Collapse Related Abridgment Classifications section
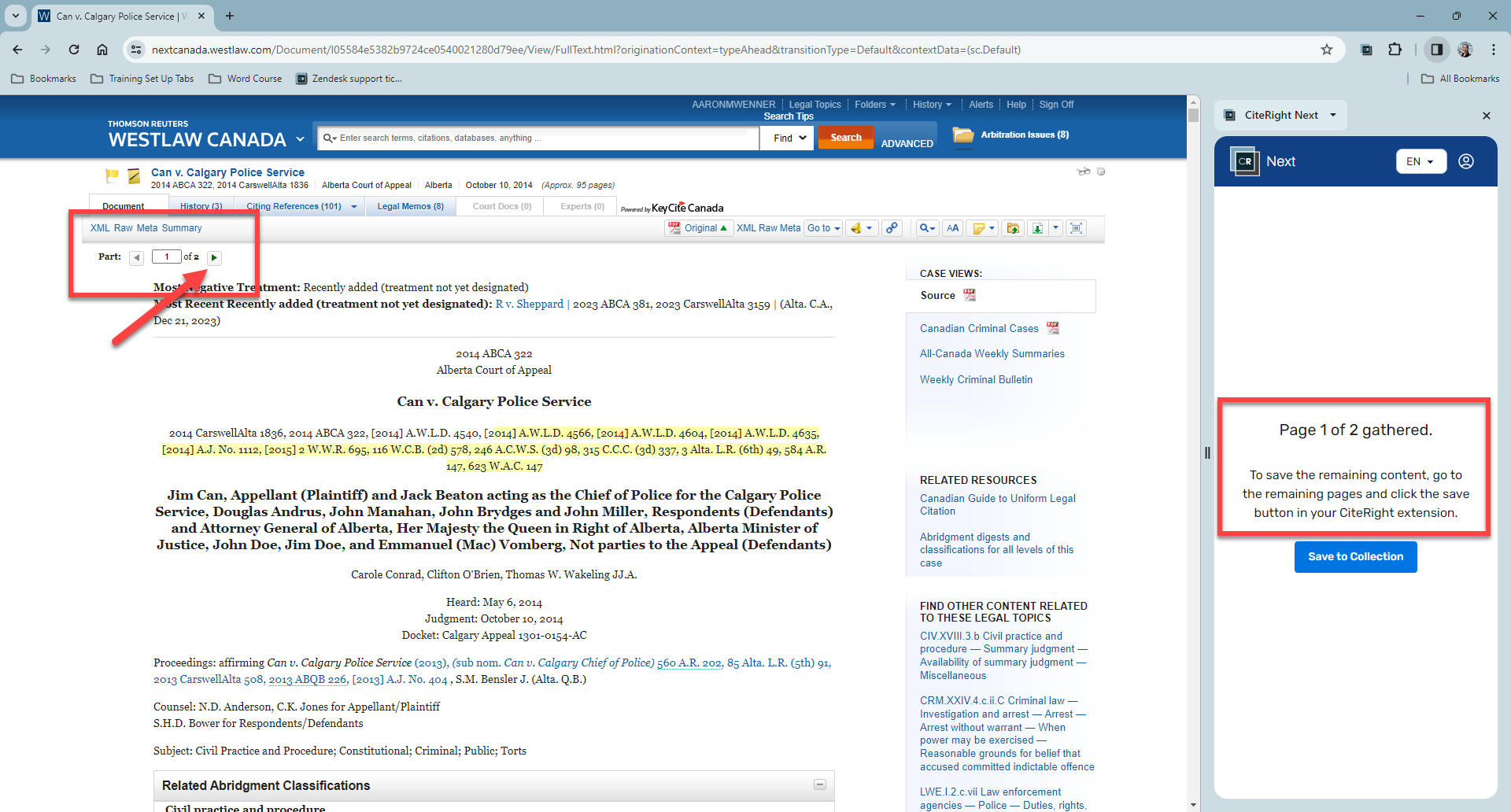This screenshot has height=812, width=1511. (820, 784)
